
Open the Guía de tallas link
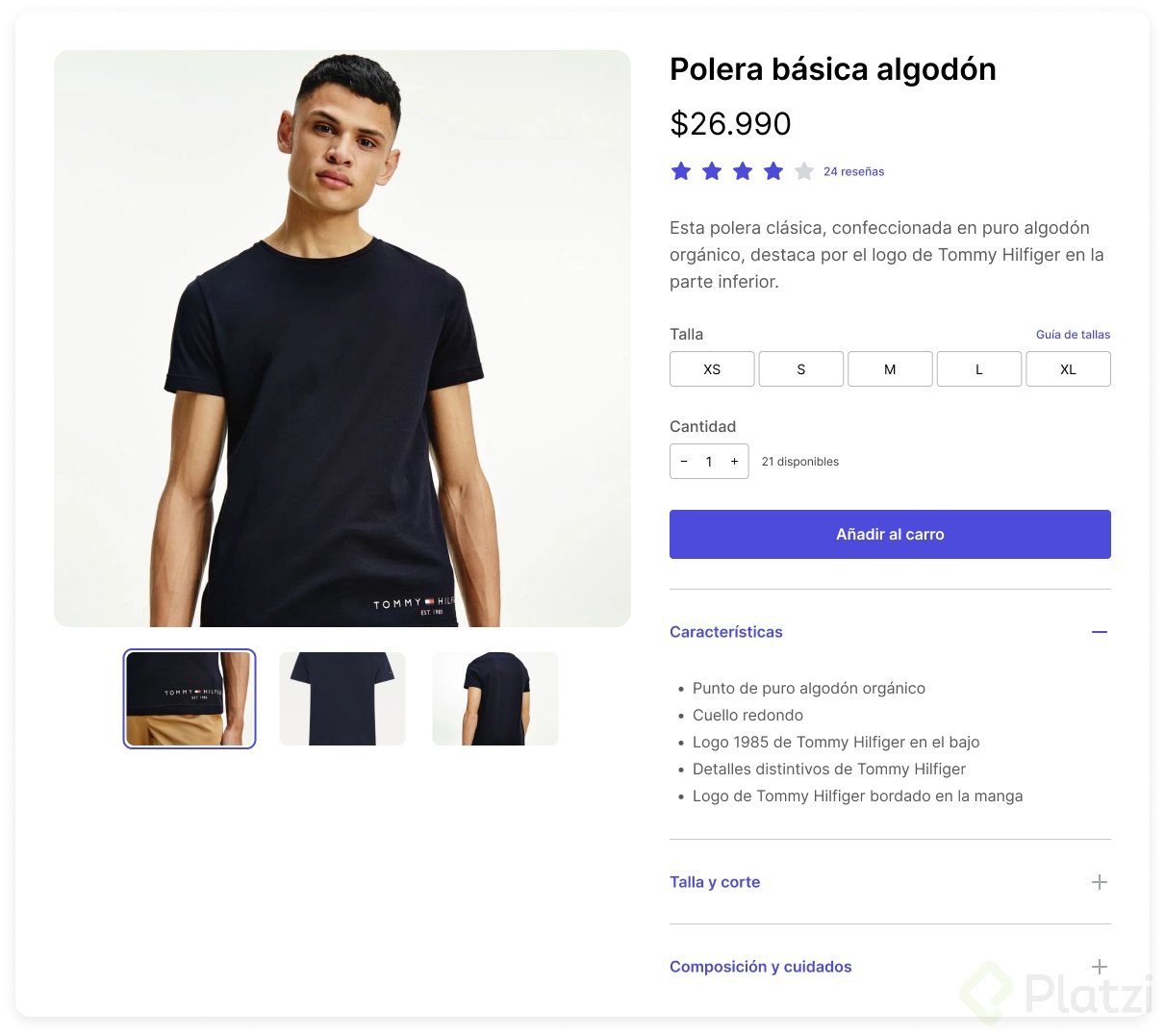click(1073, 335)
